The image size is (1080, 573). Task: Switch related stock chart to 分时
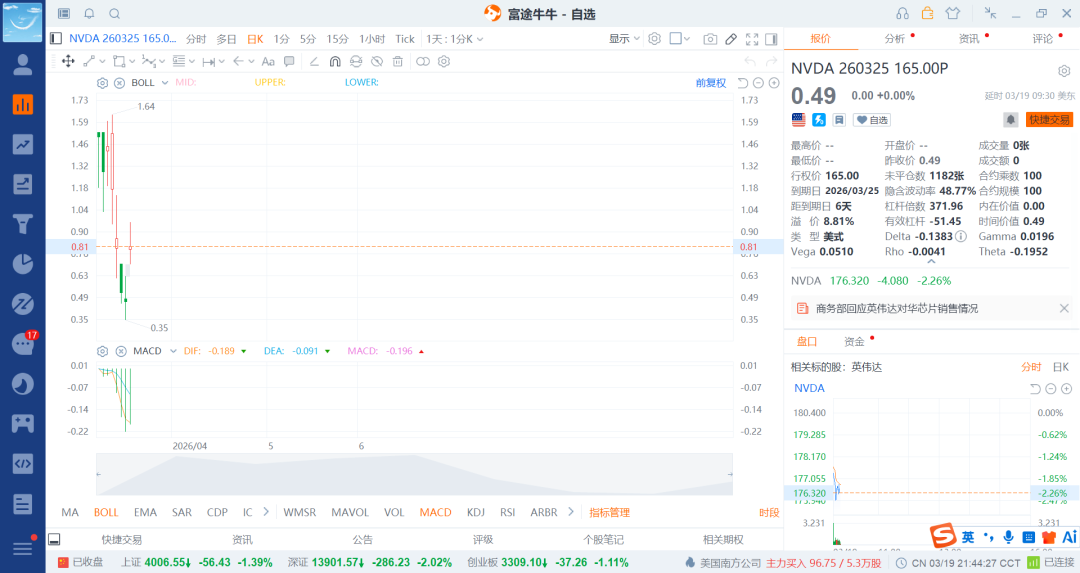point(1031,367)
